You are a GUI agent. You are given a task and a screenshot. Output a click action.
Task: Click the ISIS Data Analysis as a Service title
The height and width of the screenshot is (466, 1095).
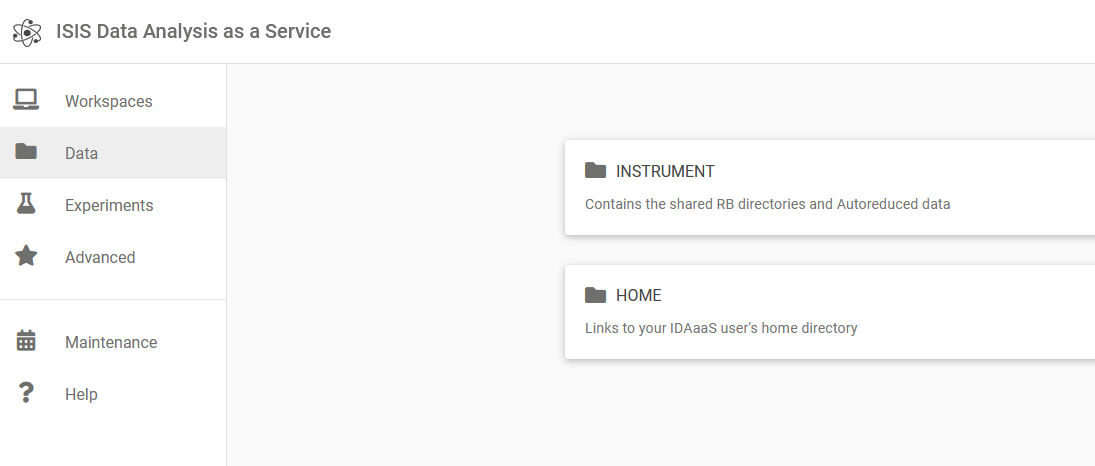click(x=193, y=31)
